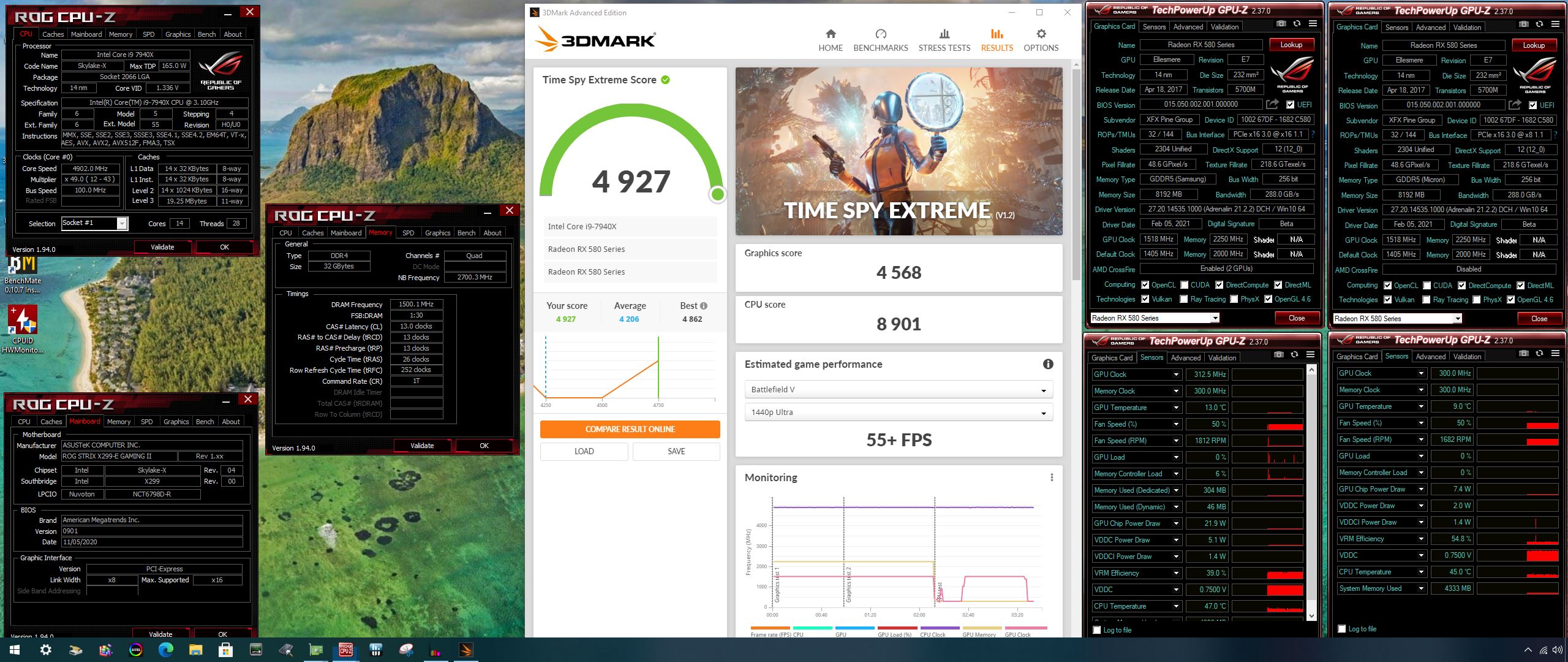Expand GPU Temperature sensor dropdown in left Sensors window
Screen dimensions: 1568x662
pos(1176,408)
